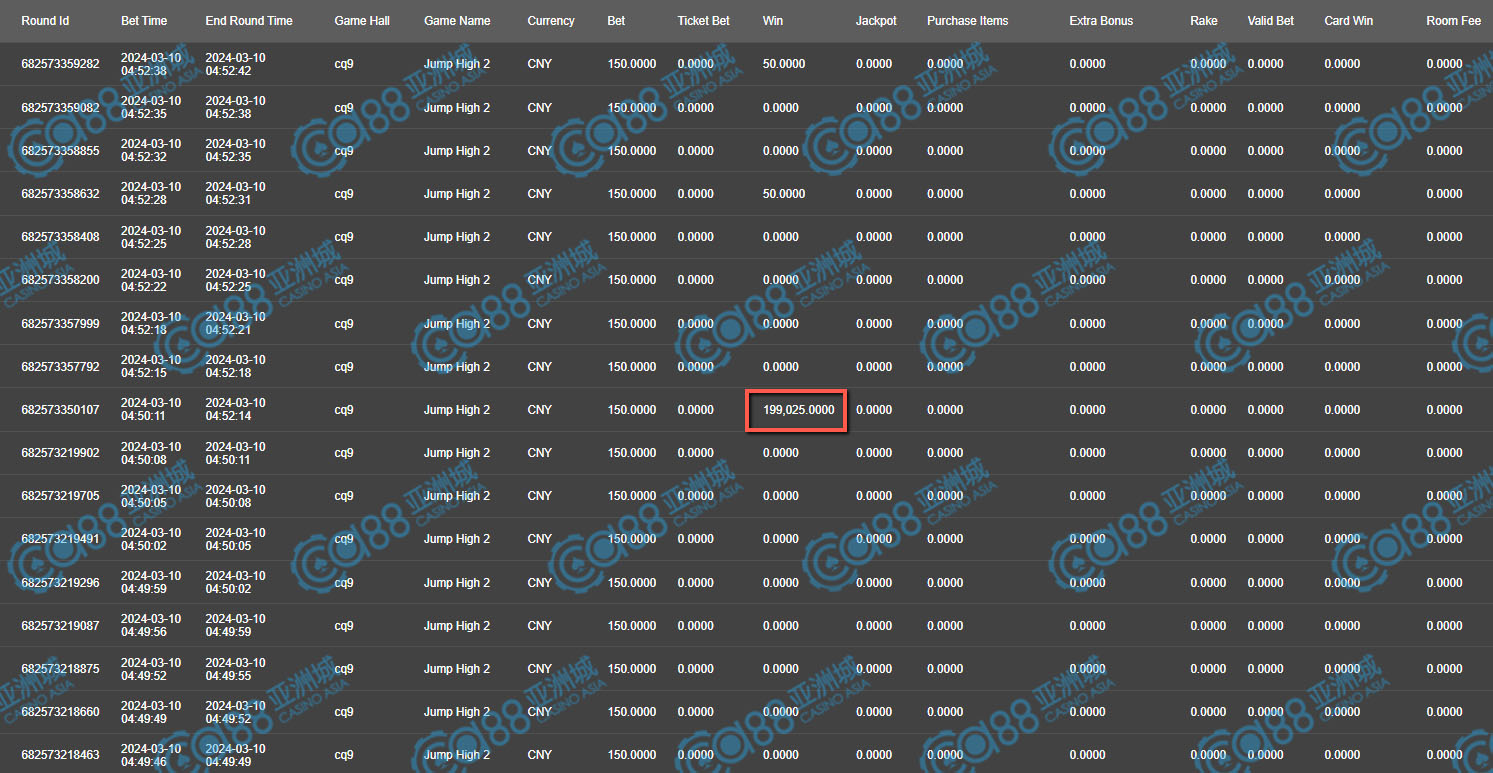This screenshot has height=773, width=1493.
Task: Click room fee 0.0000 in round 682573357792 row
Action: pos(1444,367)
